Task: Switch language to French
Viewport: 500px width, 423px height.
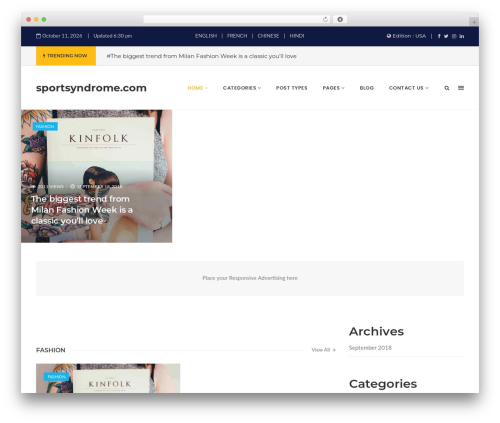Action: tap(237, 36)
